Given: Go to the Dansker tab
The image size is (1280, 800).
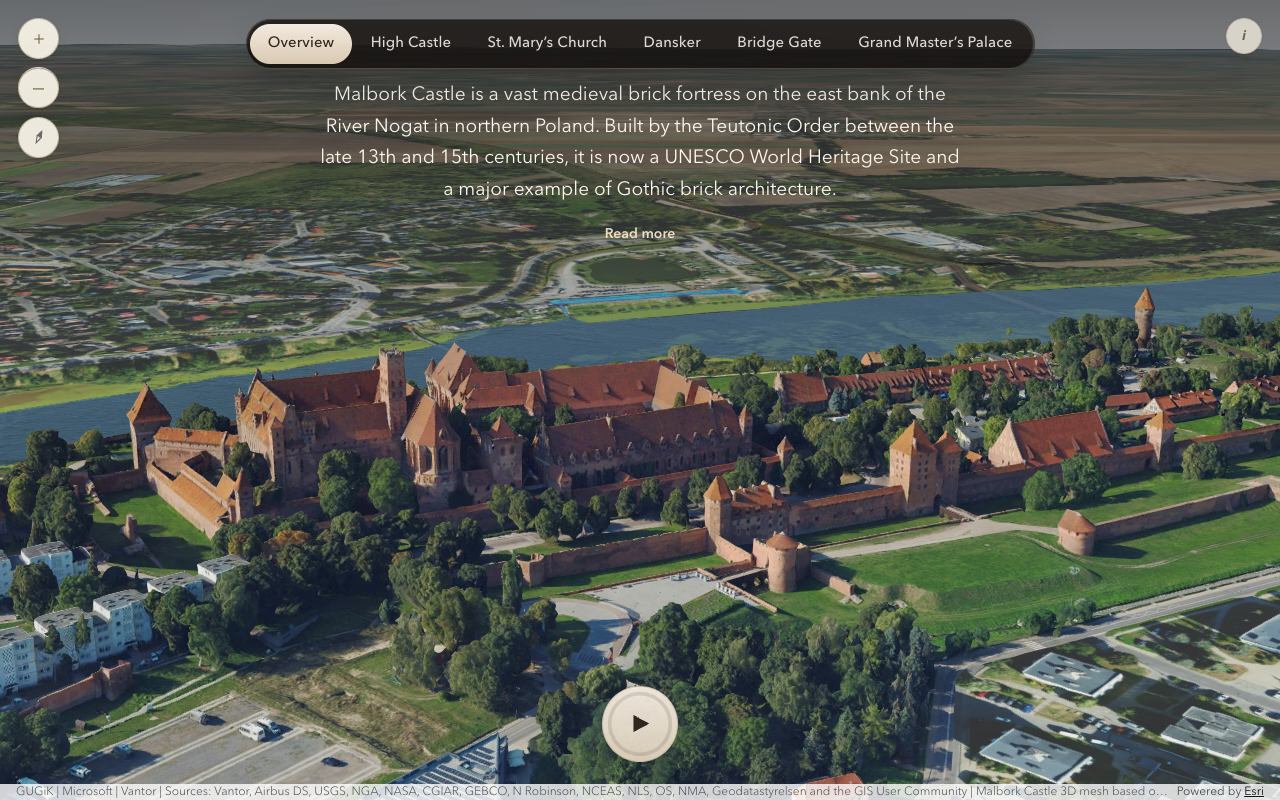Looking at the screenshot, I should pyautogui.click(x=672, y=43).
